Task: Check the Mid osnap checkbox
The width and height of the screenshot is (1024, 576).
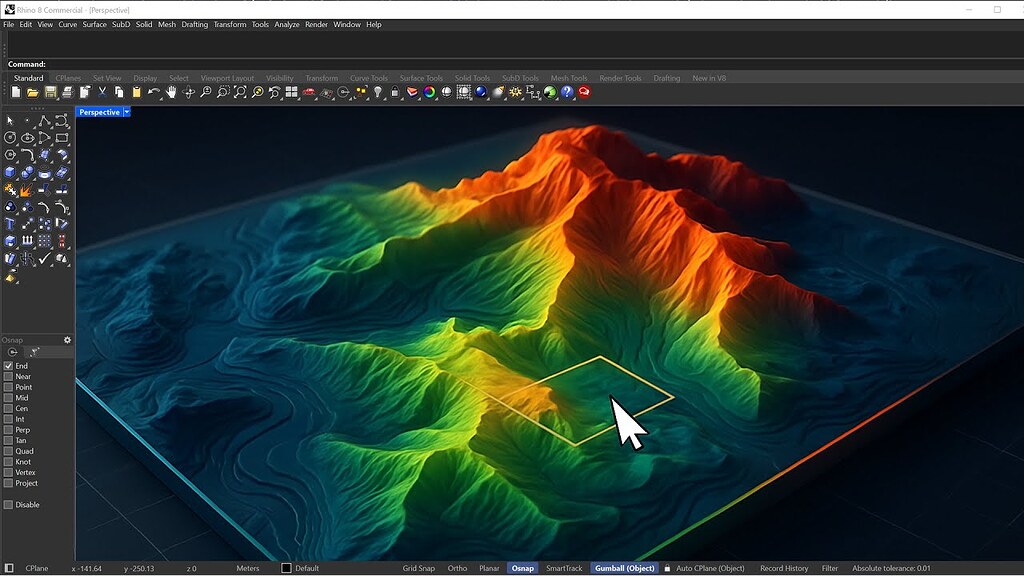Action: tap(7, 397)
